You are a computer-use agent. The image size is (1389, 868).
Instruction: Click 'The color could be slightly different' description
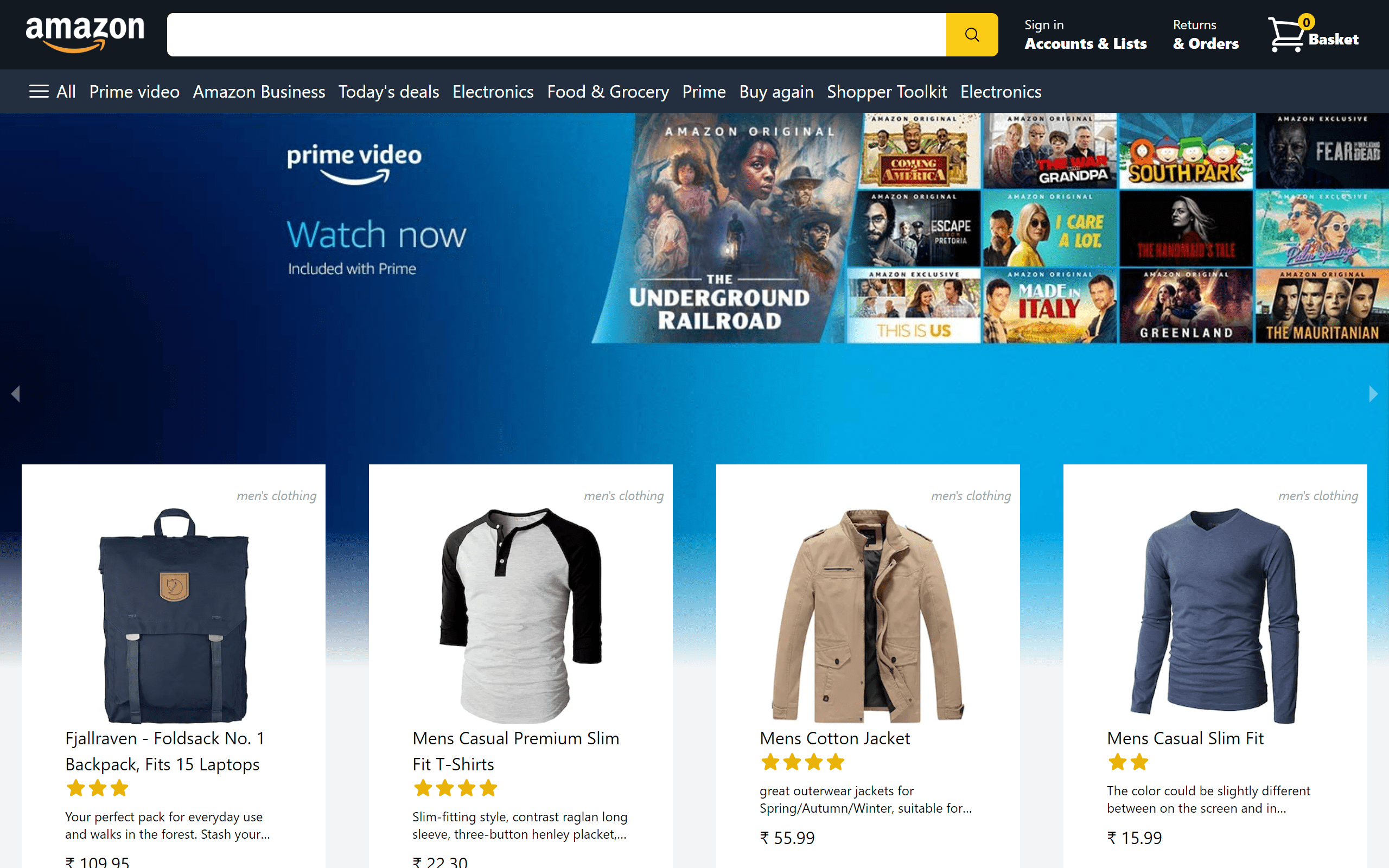point(1208,800)
